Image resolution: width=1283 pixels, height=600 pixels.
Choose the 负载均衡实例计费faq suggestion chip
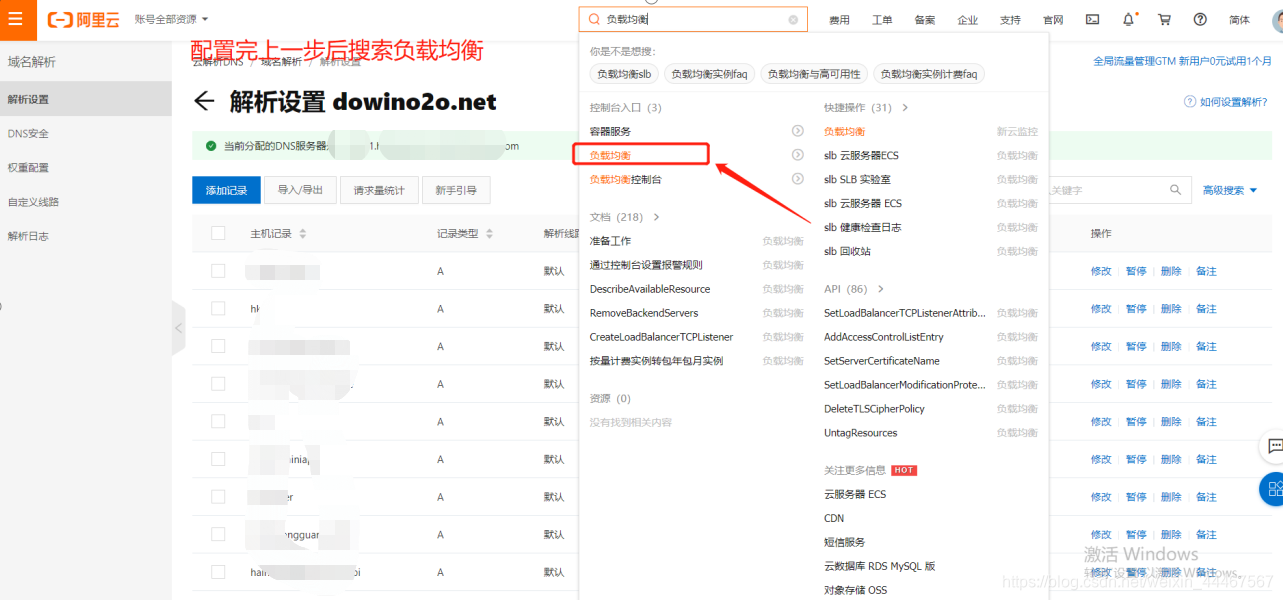tap(929, 74)
